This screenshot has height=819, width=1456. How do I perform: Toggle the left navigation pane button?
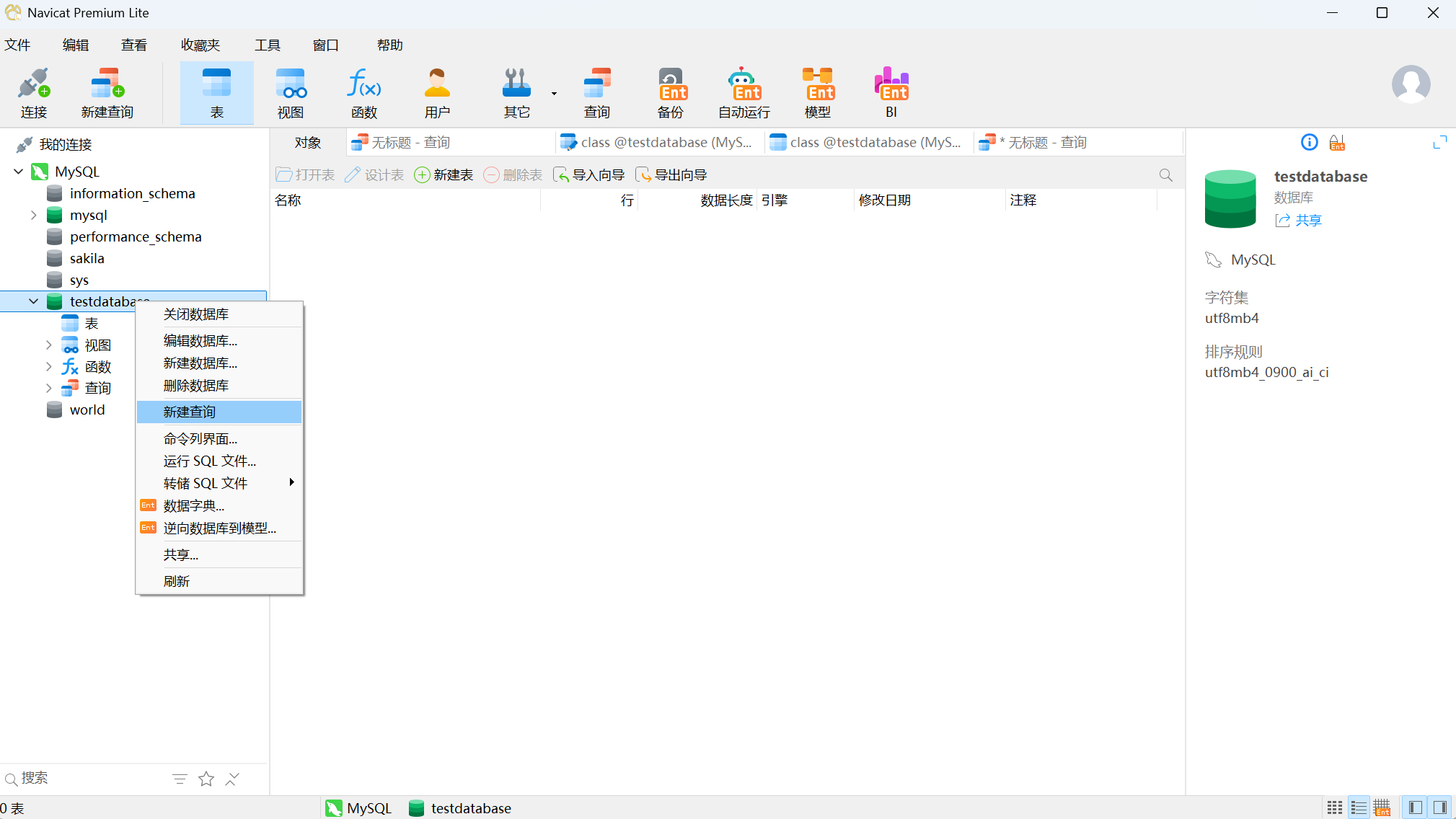pyautogui.click(x=1415, y=807)
